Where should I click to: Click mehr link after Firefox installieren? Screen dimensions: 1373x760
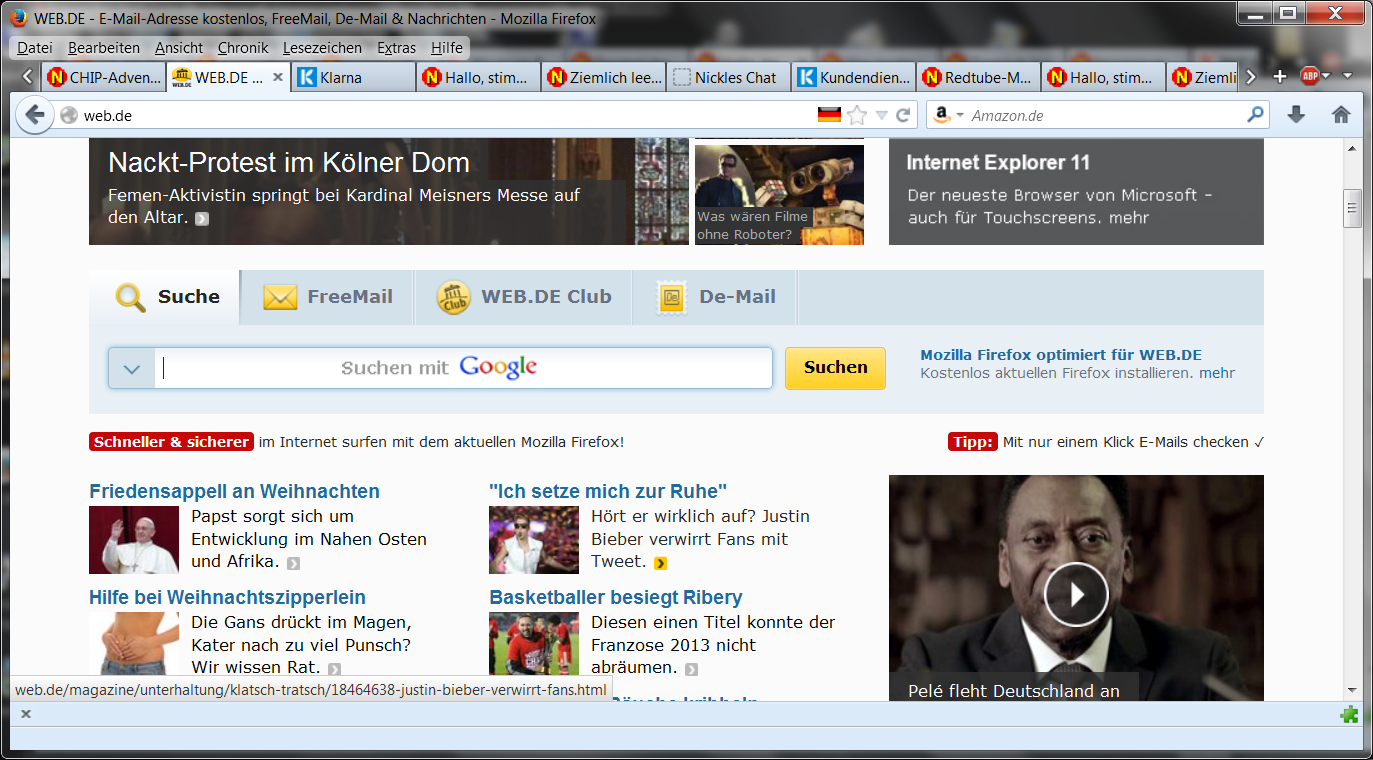coord(1217,373)
